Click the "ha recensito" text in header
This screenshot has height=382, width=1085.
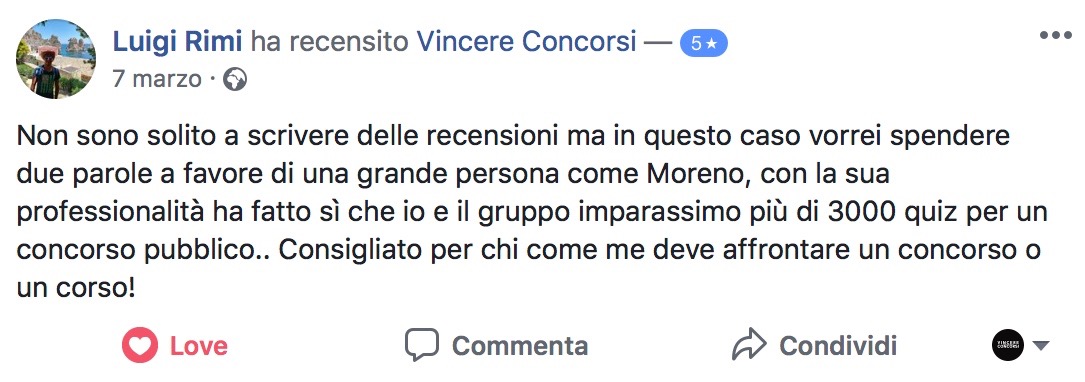click(329, 43)
